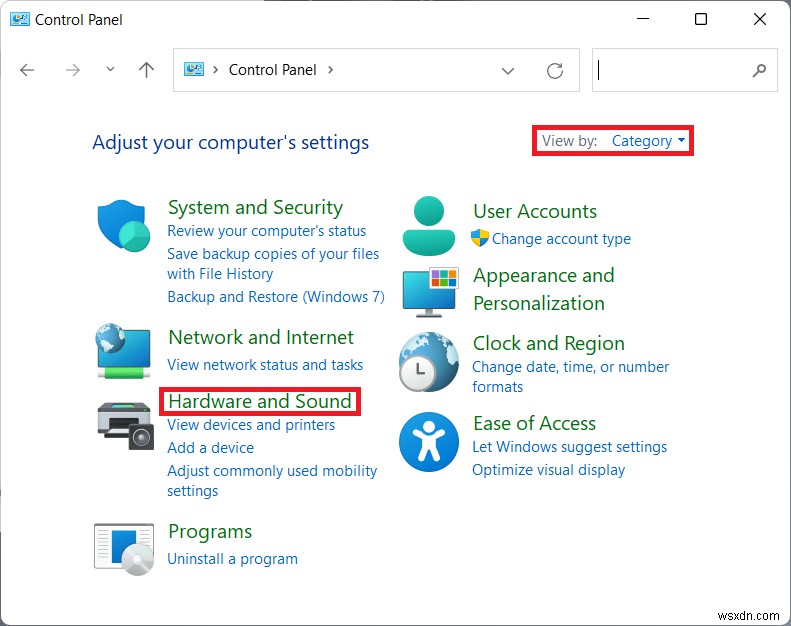Screen dimensions: 791x626
Task: Click the refresh button in address bar
Action: pyautogui.click(x=555, y=70)
